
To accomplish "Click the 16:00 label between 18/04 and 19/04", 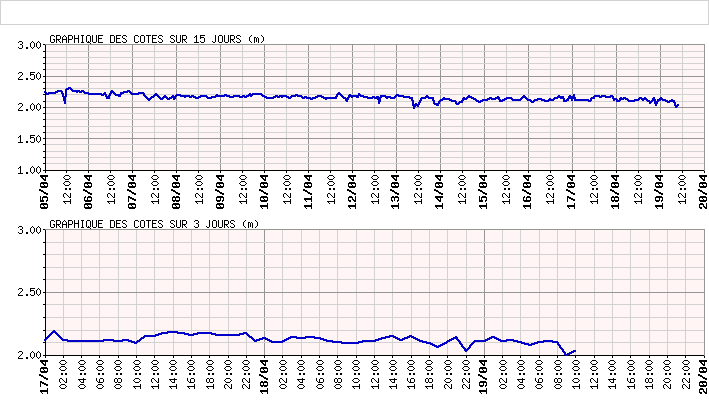I will pos(411,374).
